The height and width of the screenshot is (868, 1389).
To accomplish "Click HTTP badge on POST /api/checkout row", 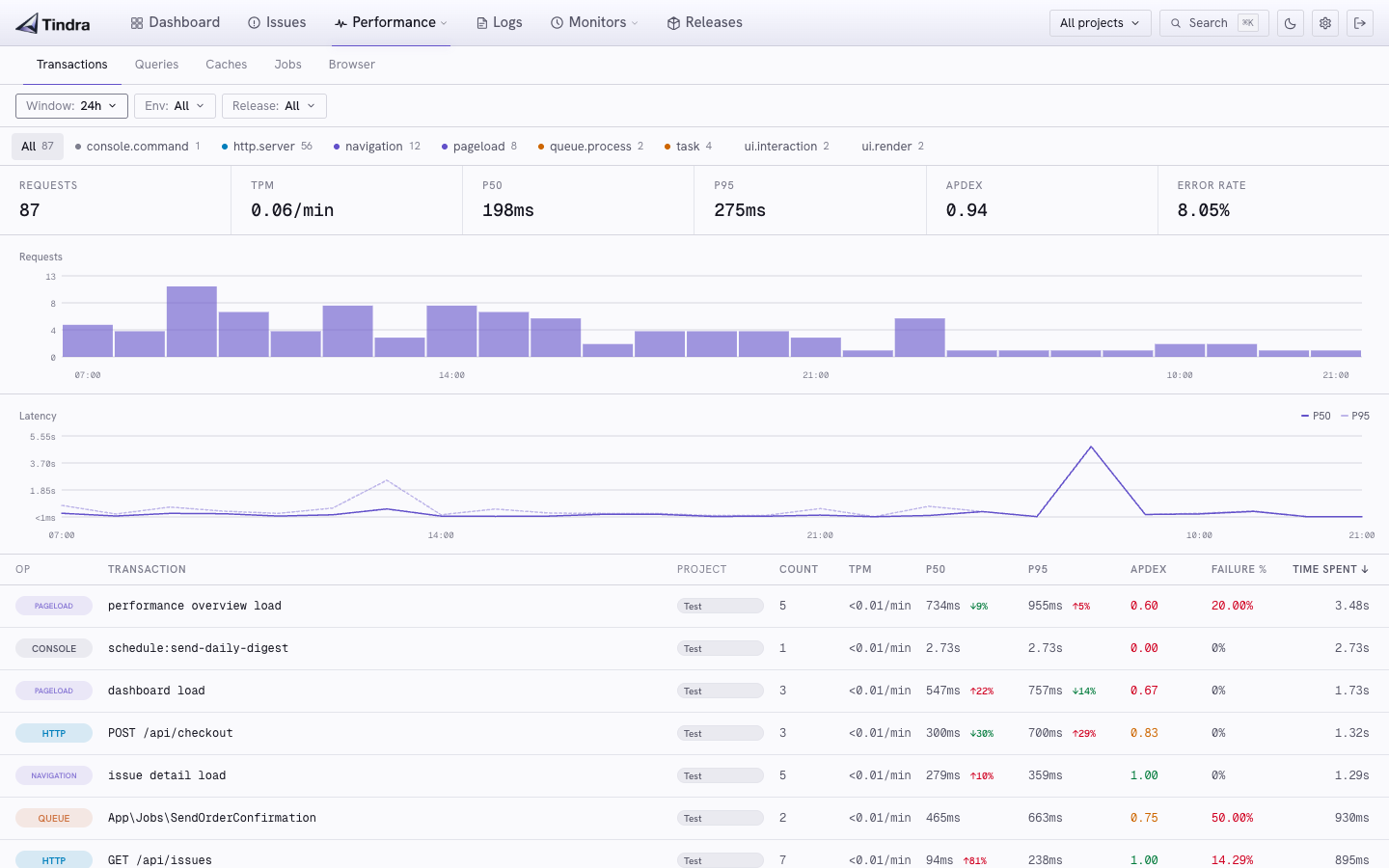I will (x=54, y=734).
